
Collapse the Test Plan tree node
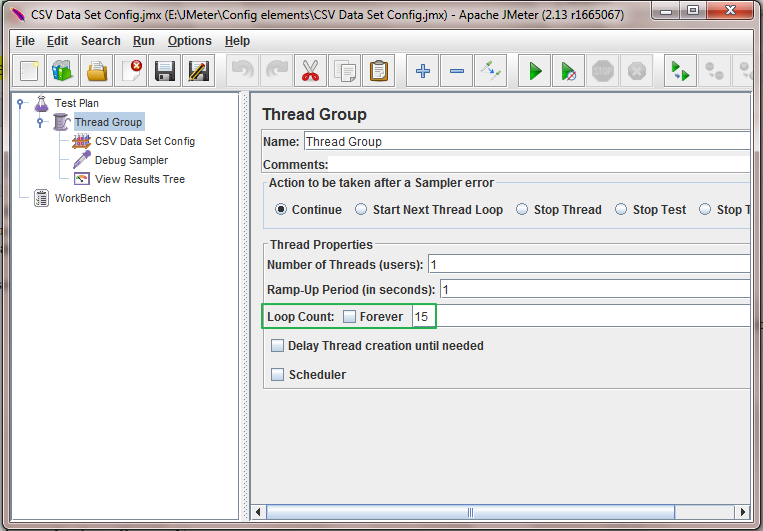pos(20,103)
